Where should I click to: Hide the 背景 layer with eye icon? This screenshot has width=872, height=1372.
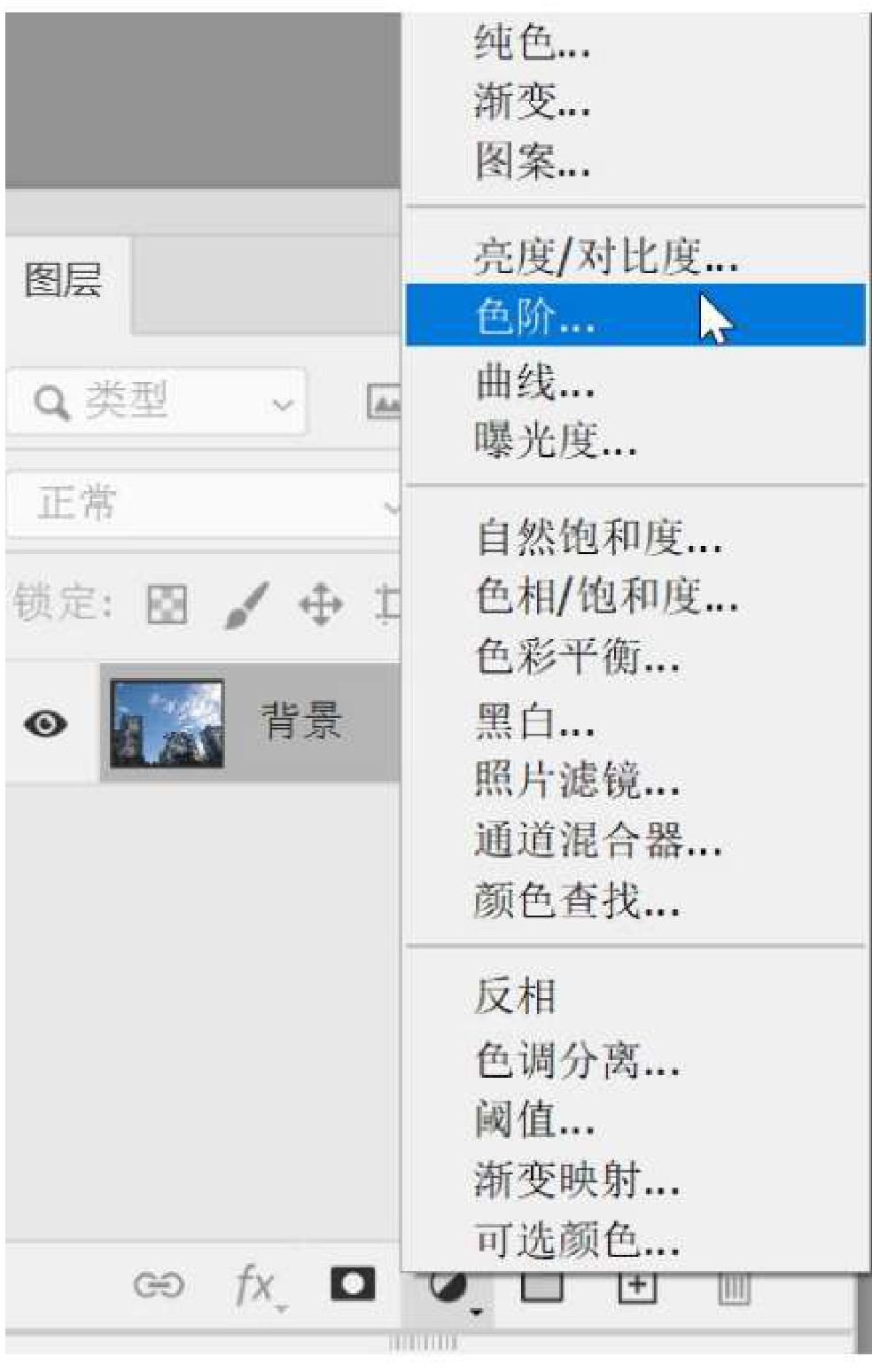46,724
